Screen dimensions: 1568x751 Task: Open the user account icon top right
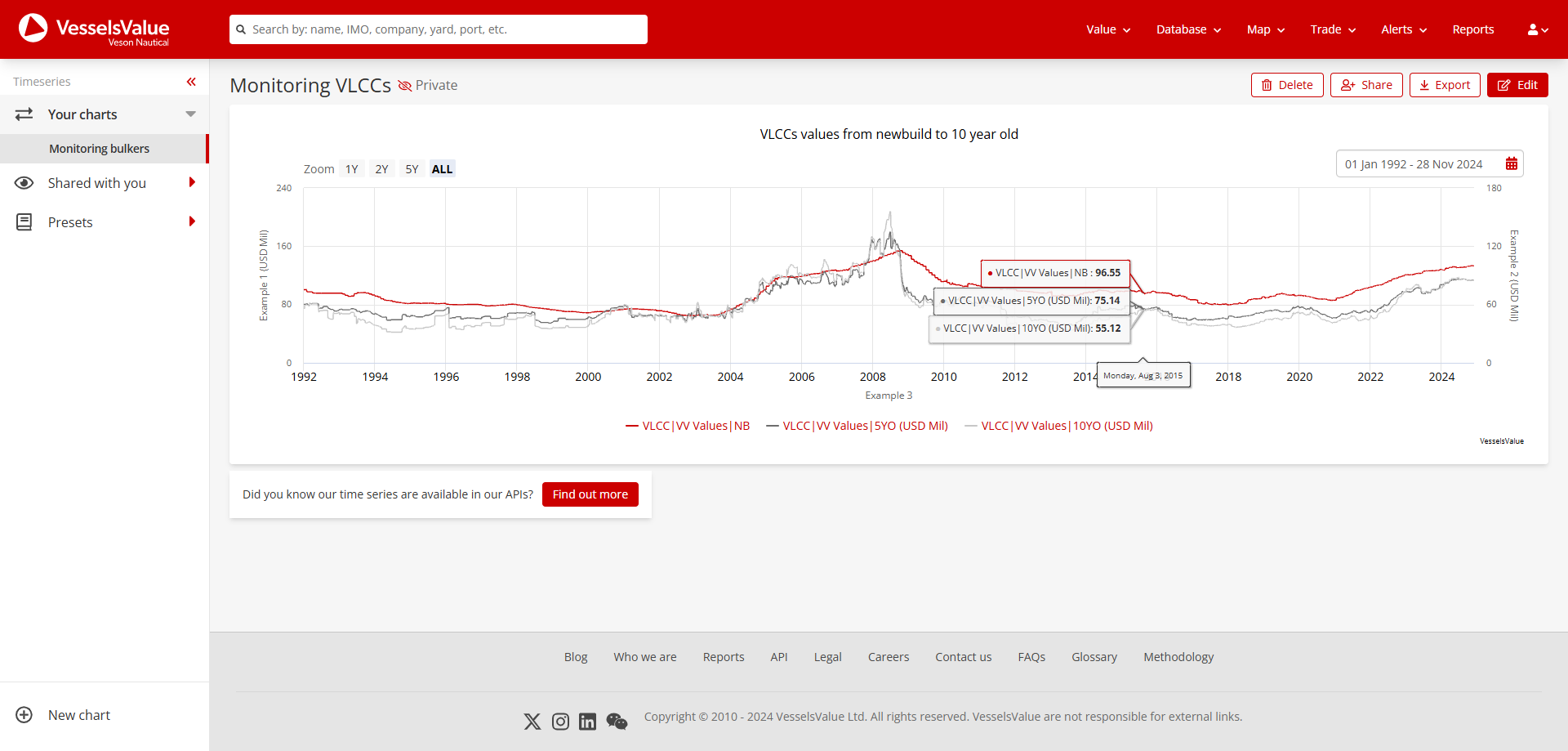[x=1537, y=29]
